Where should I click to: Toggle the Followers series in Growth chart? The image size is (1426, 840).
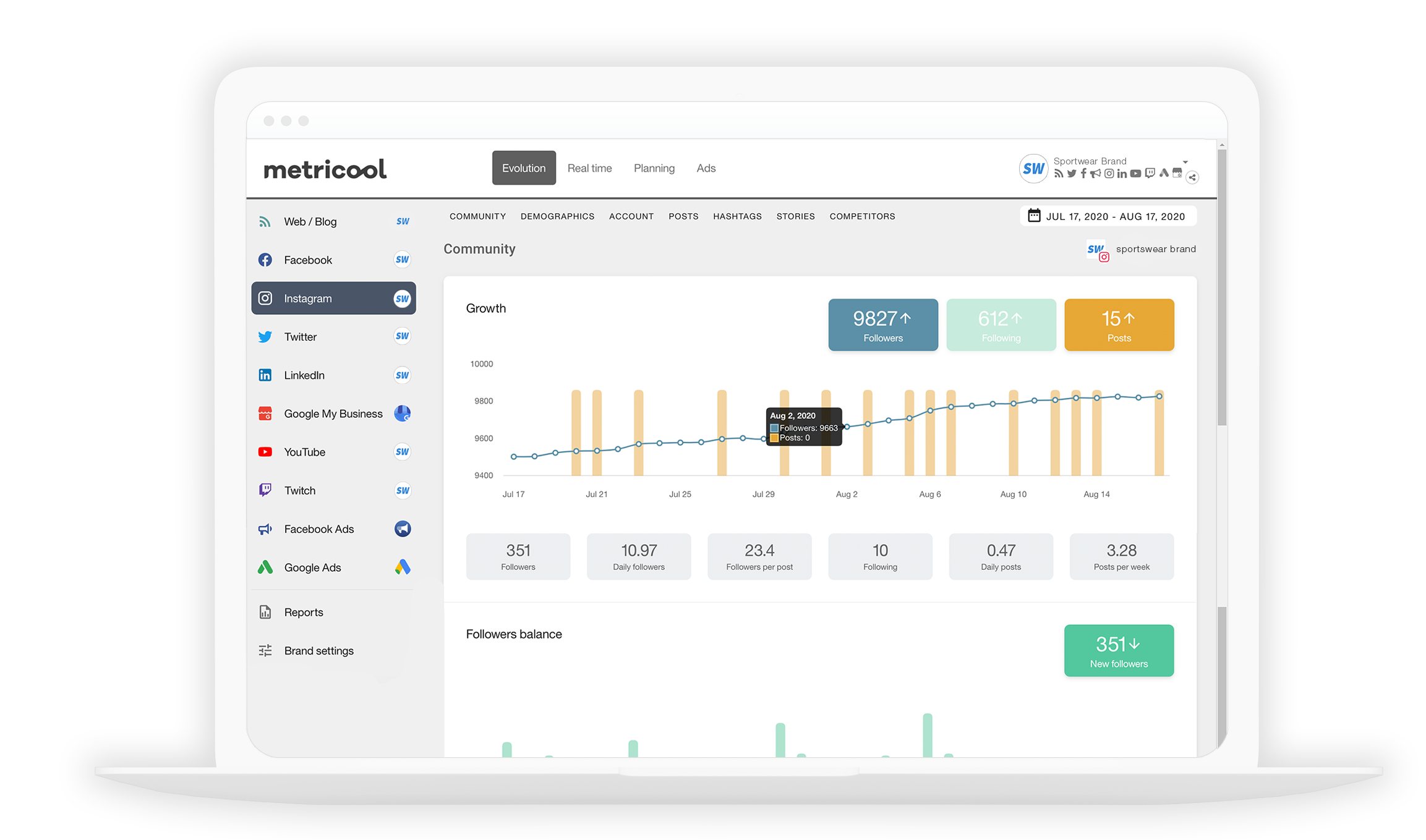[882, 325]
